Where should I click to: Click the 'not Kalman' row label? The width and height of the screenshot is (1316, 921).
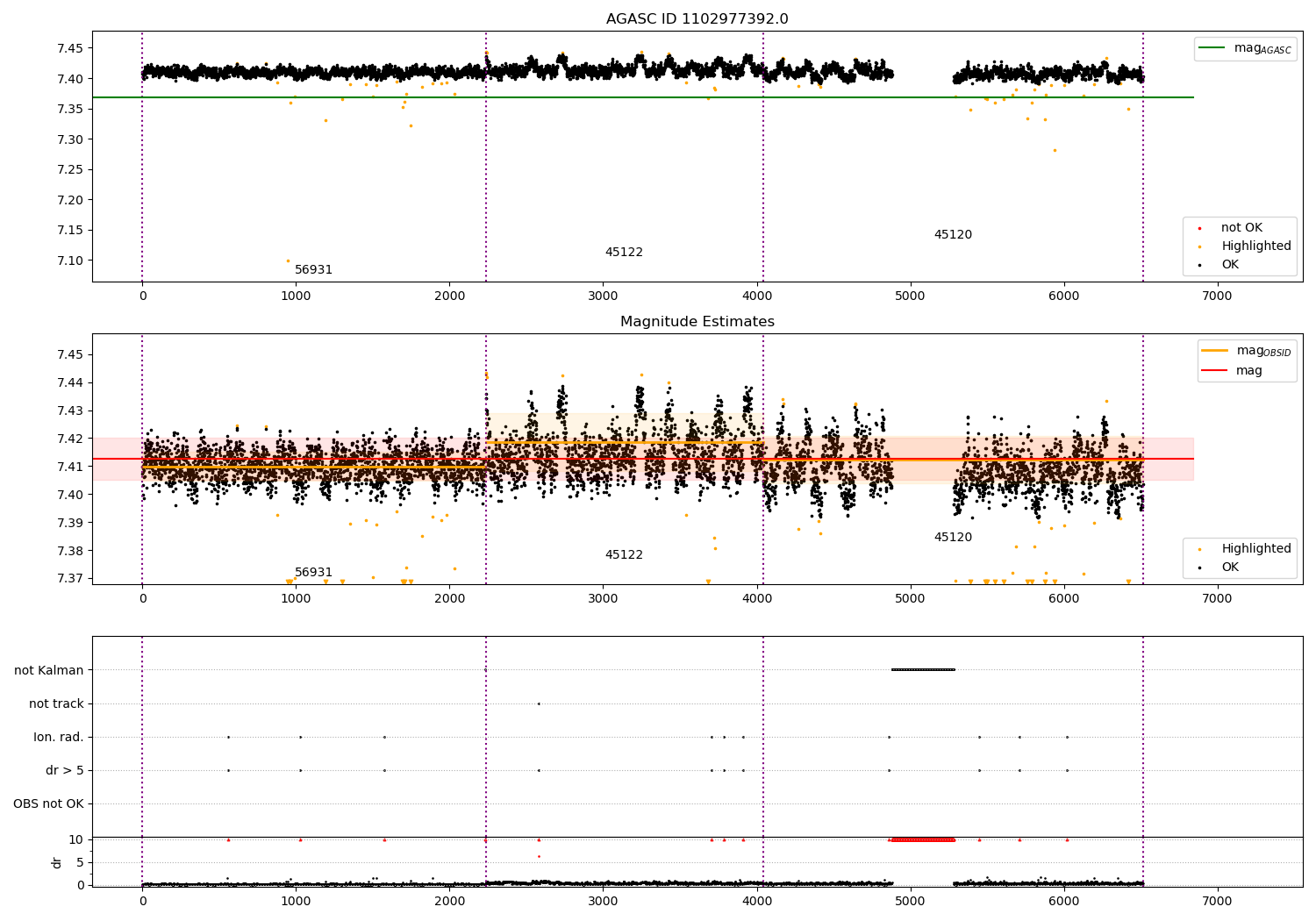[x=49, y=671]
